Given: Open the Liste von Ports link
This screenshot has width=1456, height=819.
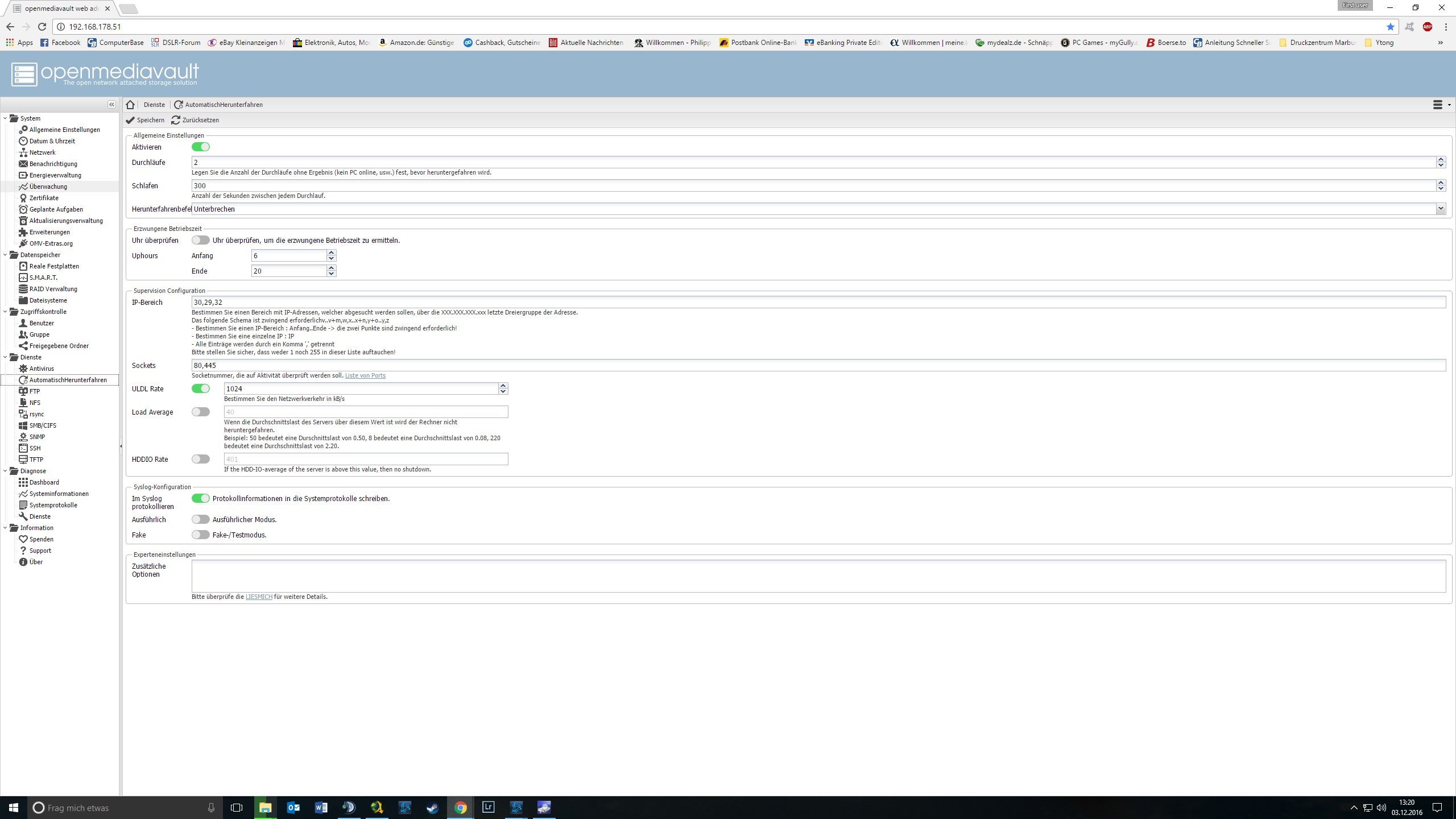Looking at the screenshot, I should click(365, 375).
